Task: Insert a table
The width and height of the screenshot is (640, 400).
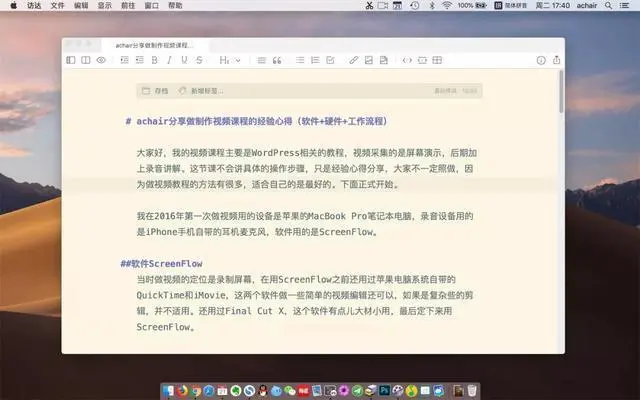Action: tap(437, 60)
